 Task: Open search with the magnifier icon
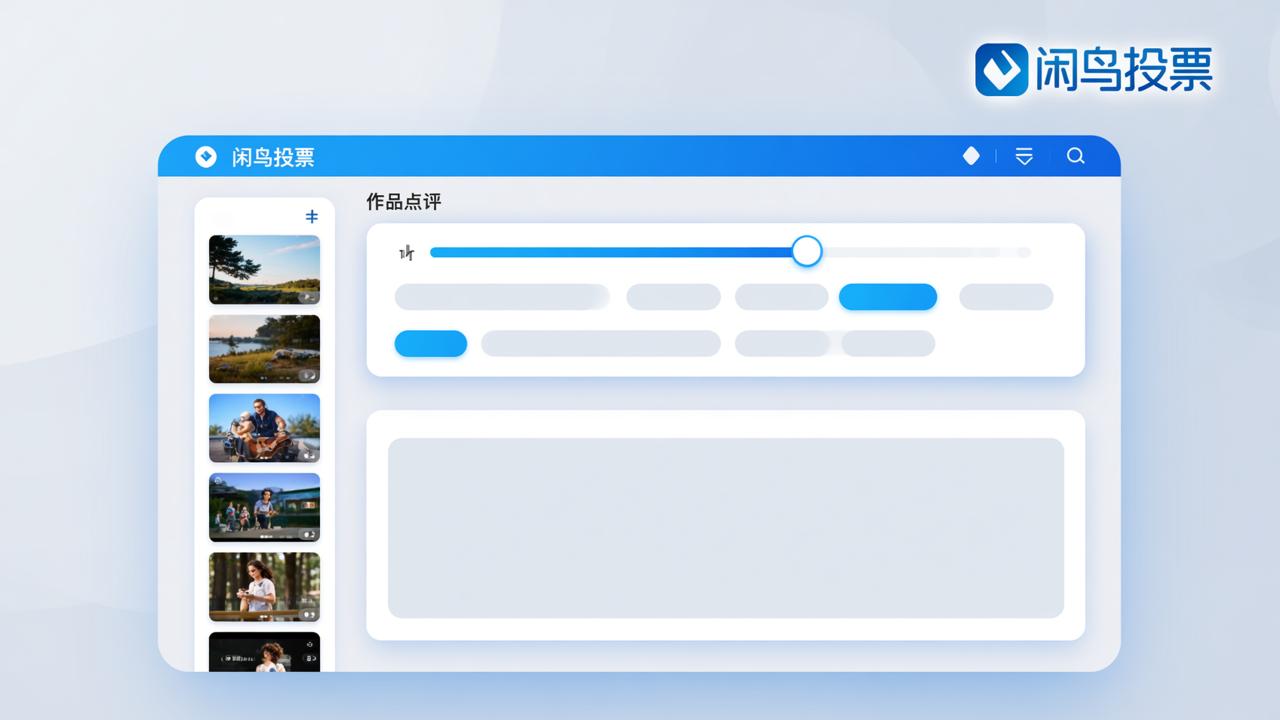1076,156
